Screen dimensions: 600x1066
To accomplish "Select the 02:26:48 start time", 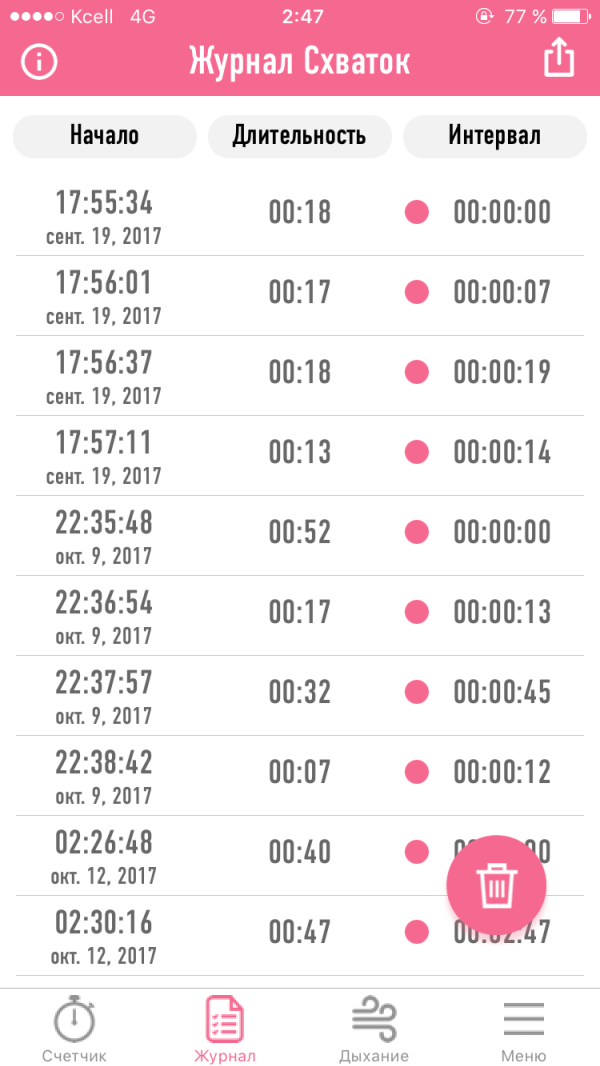I will tap(104, 843).
